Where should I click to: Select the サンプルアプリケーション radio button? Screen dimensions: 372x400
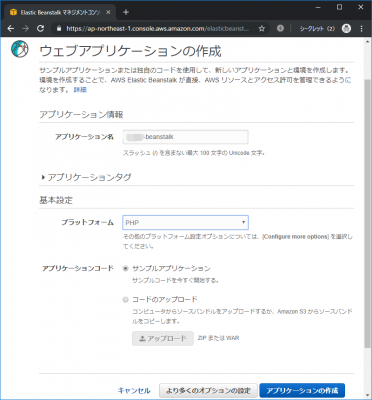tap(125, 269)
